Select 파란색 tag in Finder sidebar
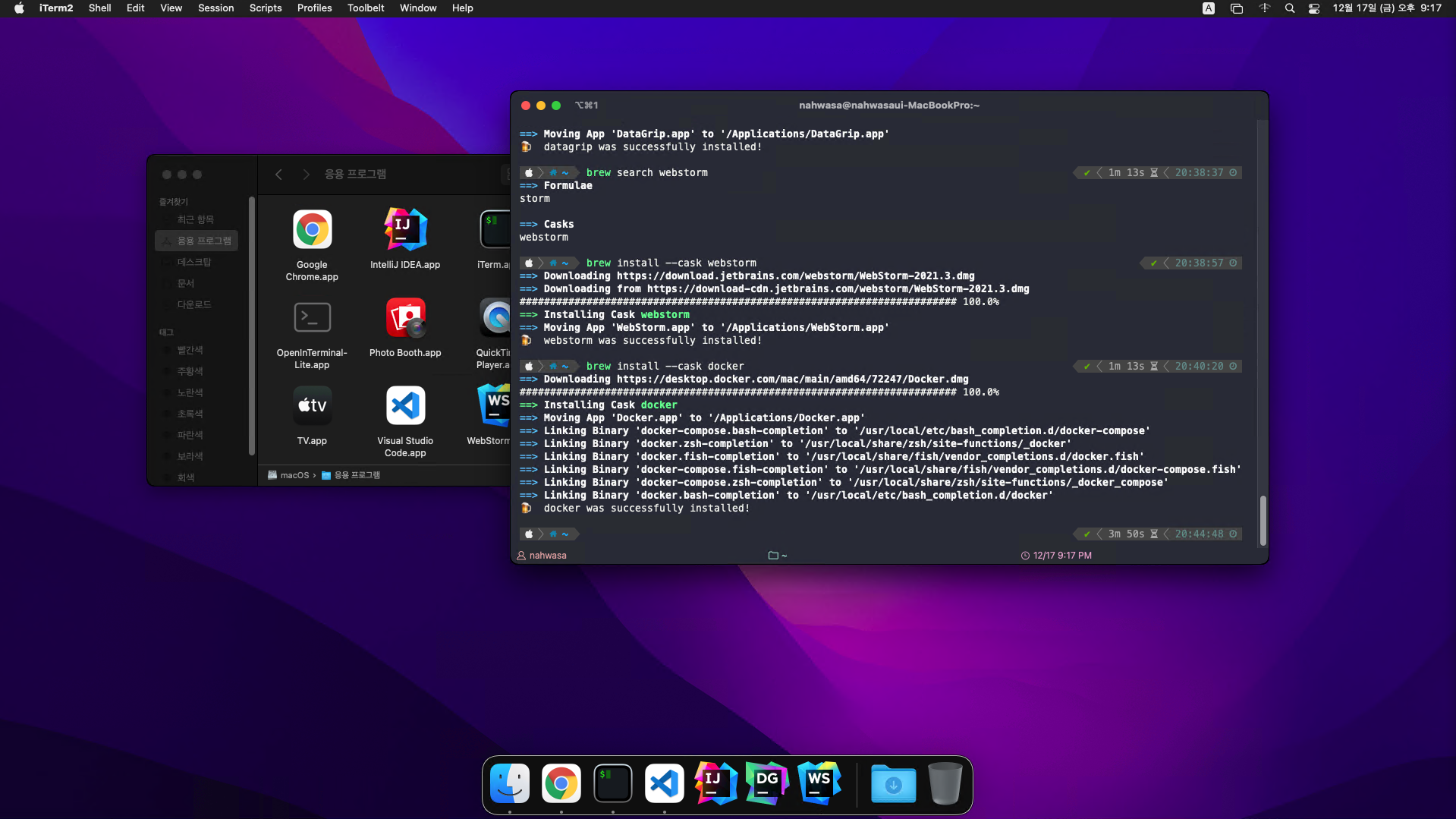 click(196, 435)
